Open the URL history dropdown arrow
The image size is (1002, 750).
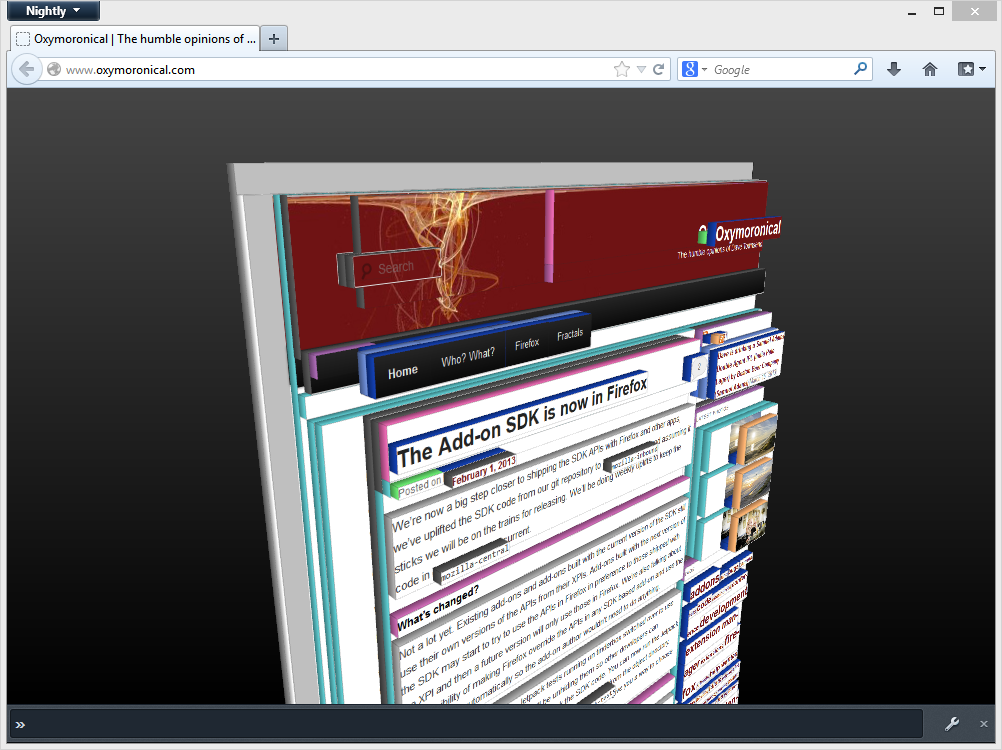[641, 69]
